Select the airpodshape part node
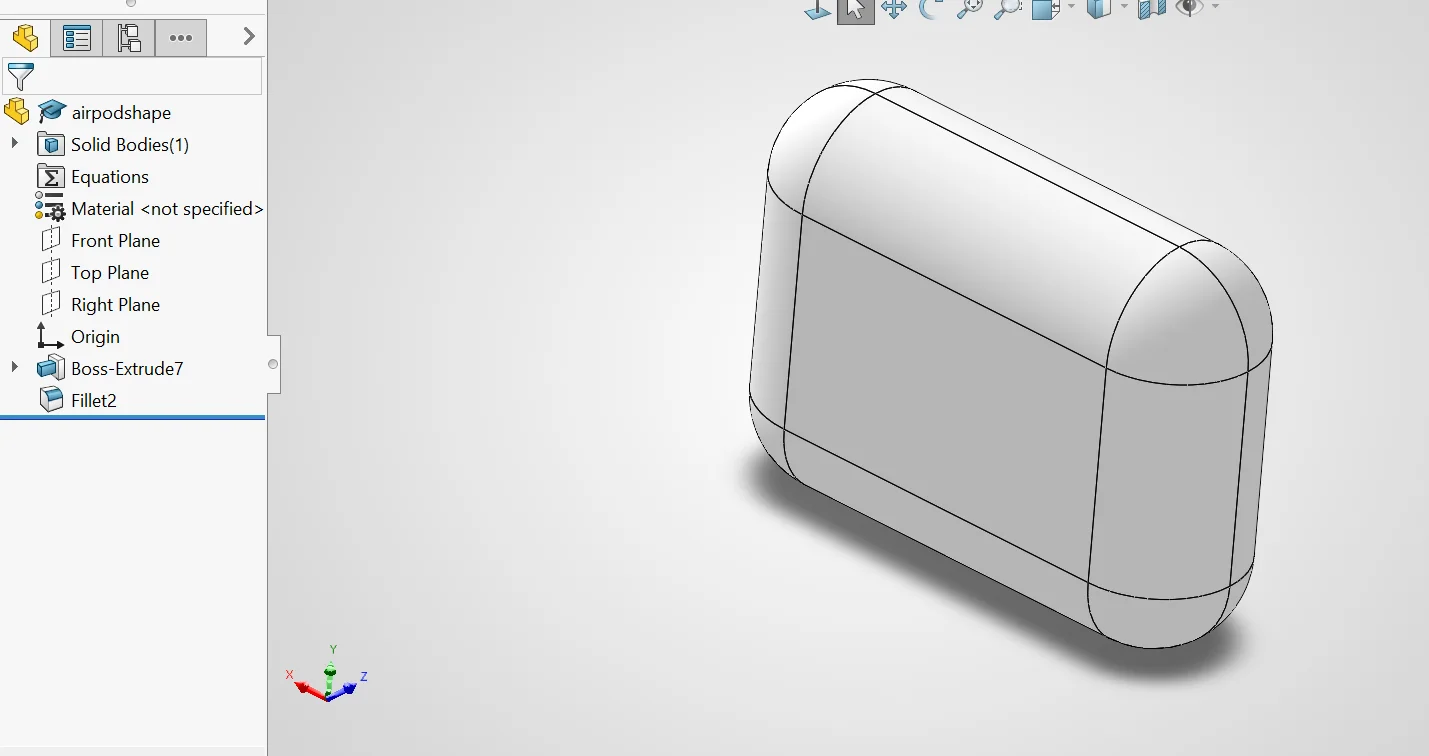 121,113
